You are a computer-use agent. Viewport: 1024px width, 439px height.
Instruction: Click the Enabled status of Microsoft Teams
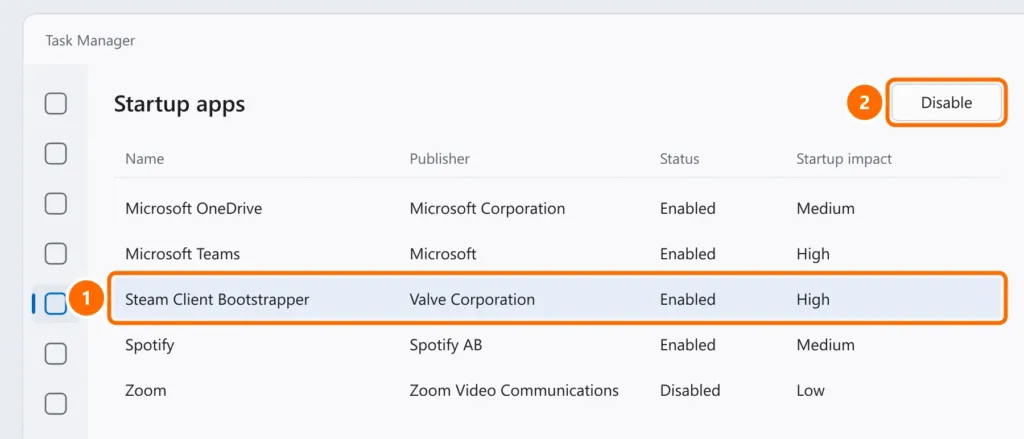click(688, 253)
